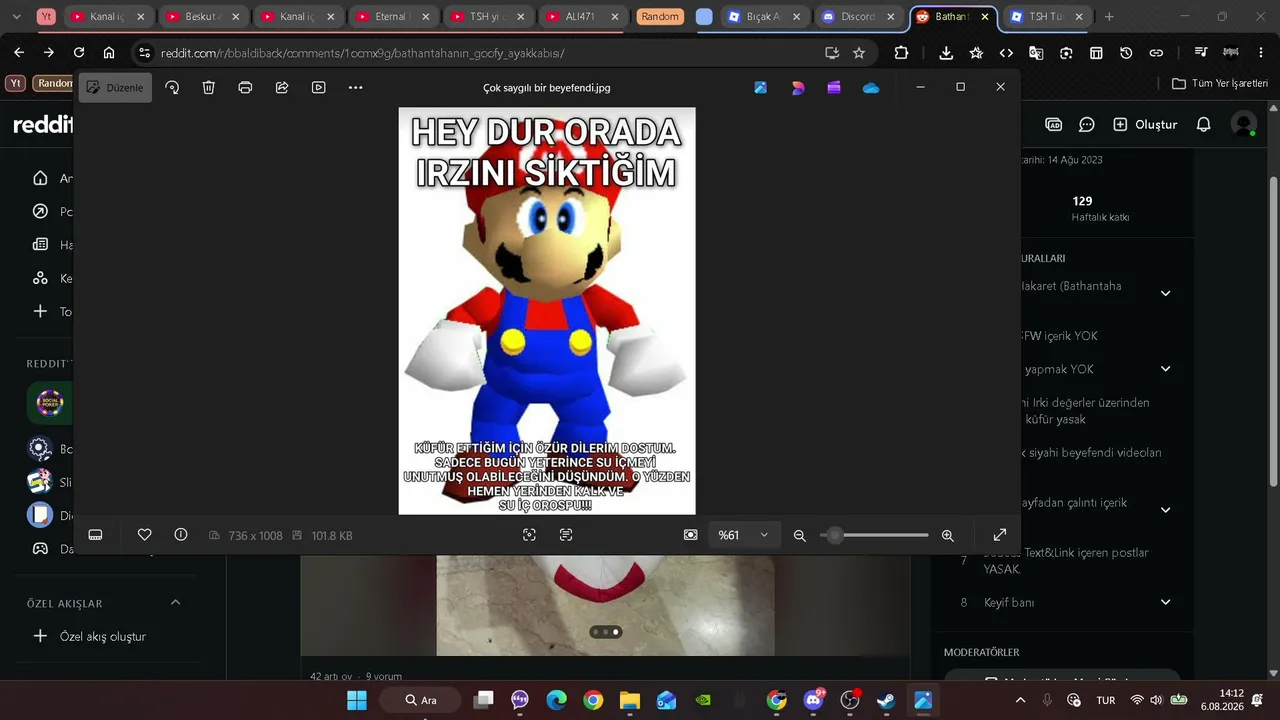
Task: Open File Explorer from the taskbar
Action: click(x=630, y=700)
